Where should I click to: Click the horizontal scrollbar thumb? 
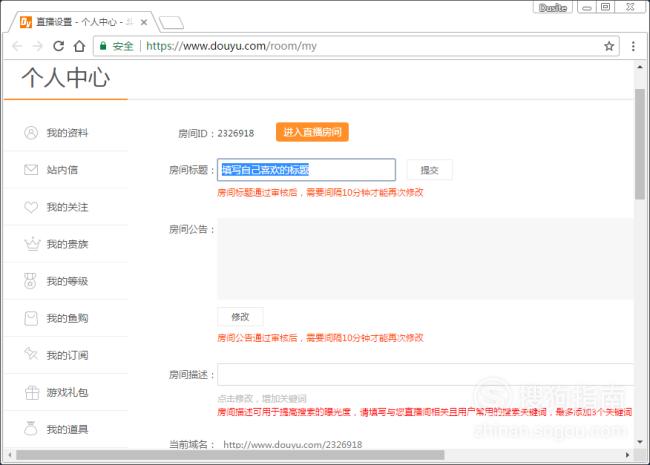[x=230, y=455]
